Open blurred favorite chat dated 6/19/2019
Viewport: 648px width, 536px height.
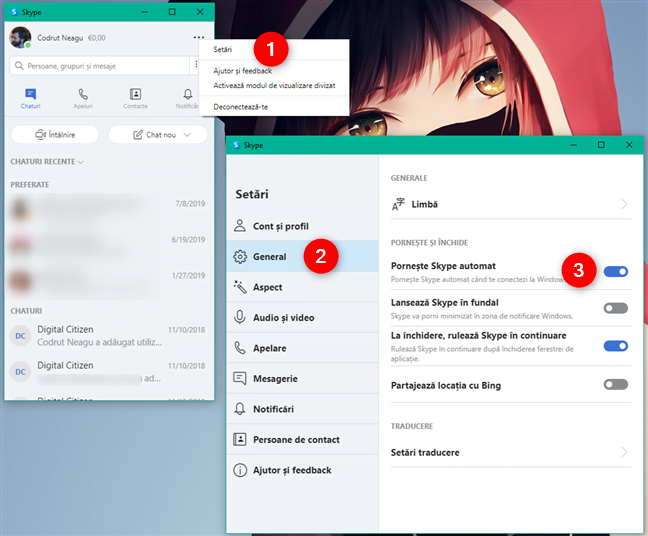[x=108, y=245]
